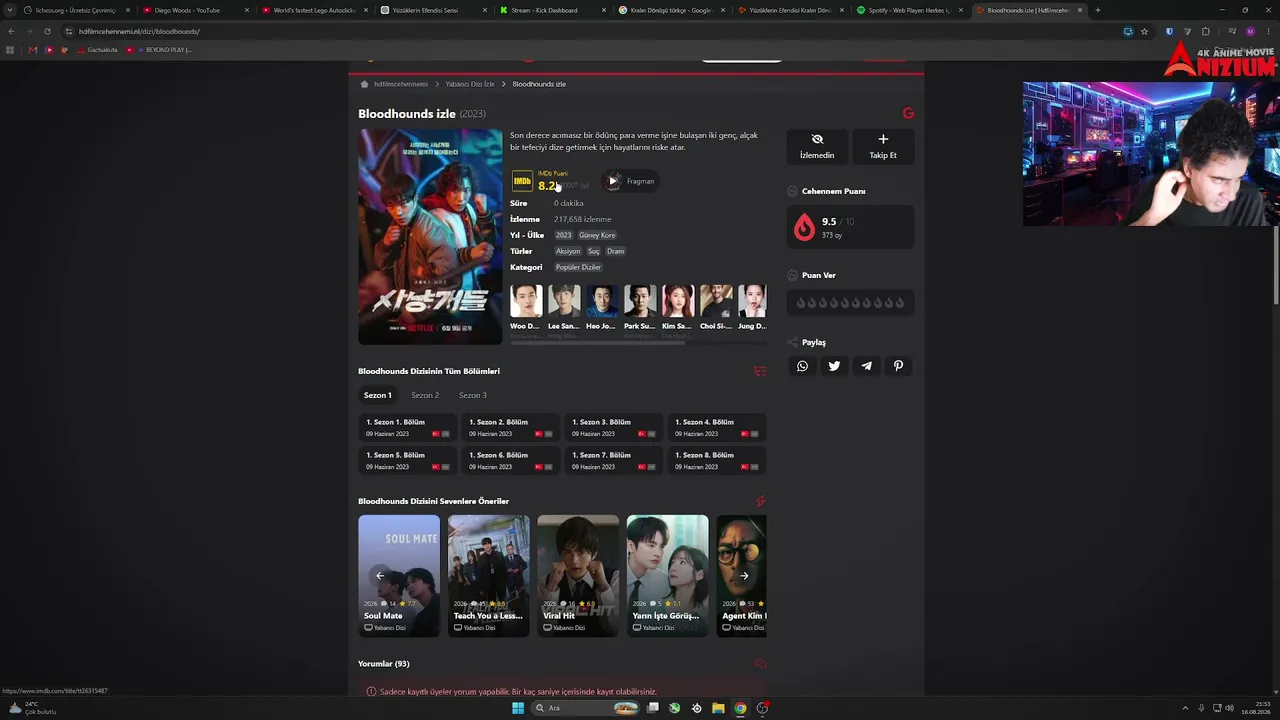Image resolution: width=1280 pixels, height=720 pixels.
Task: Open the apps grid in bookmarks bar
Action: click(11, 49)
